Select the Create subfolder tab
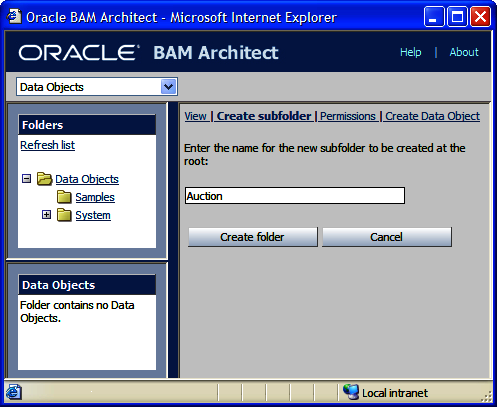 [x=264, y=116]
